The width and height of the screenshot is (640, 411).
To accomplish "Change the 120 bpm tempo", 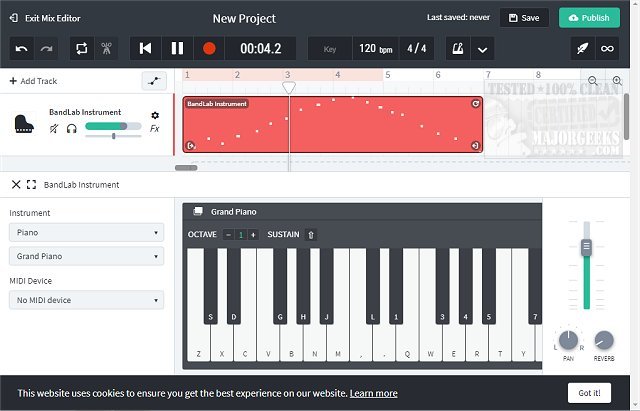I will 376,49.
